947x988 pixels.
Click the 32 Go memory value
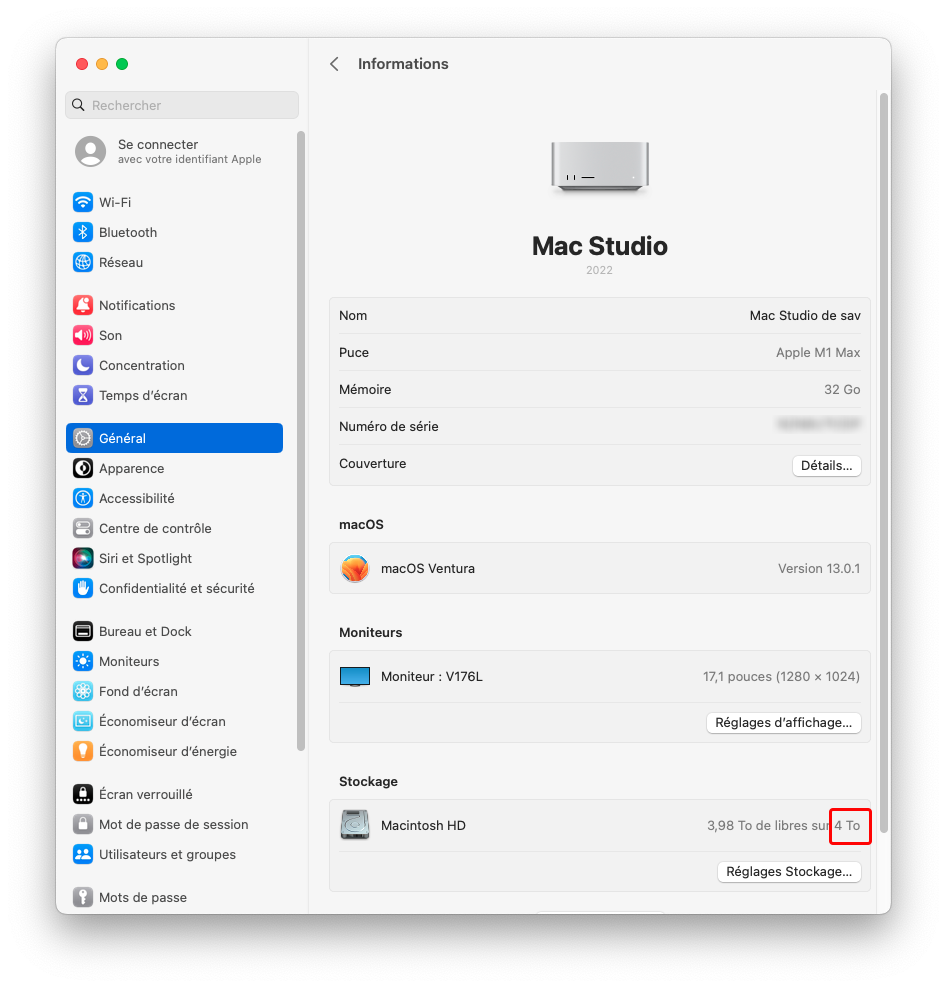[842, 389]
